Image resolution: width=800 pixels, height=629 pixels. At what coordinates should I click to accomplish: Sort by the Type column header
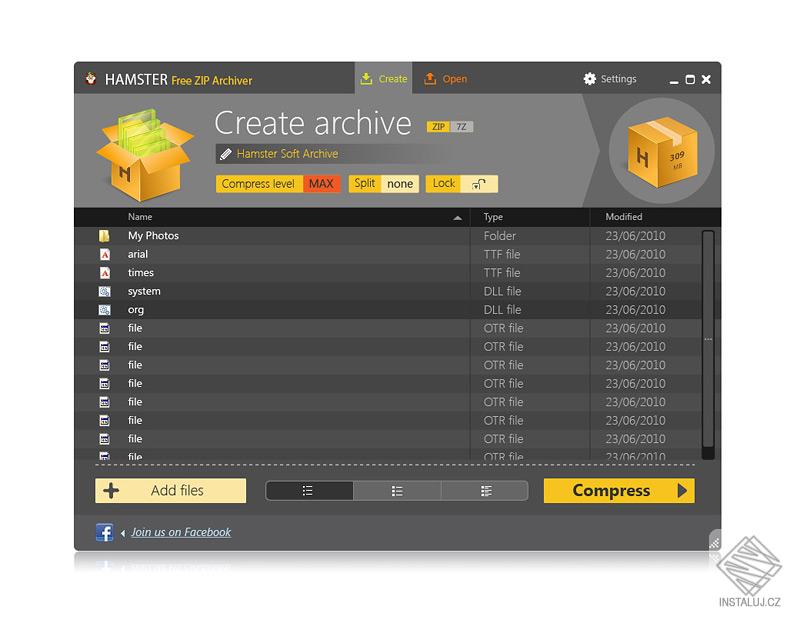coord(493,217)
